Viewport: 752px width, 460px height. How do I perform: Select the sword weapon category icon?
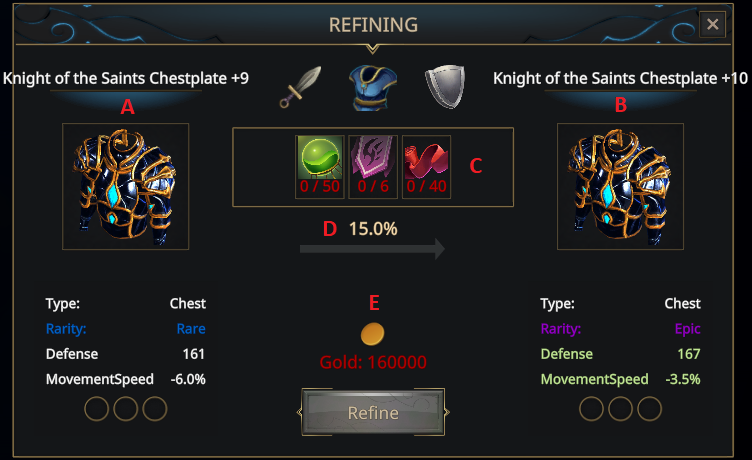[300, 88]
